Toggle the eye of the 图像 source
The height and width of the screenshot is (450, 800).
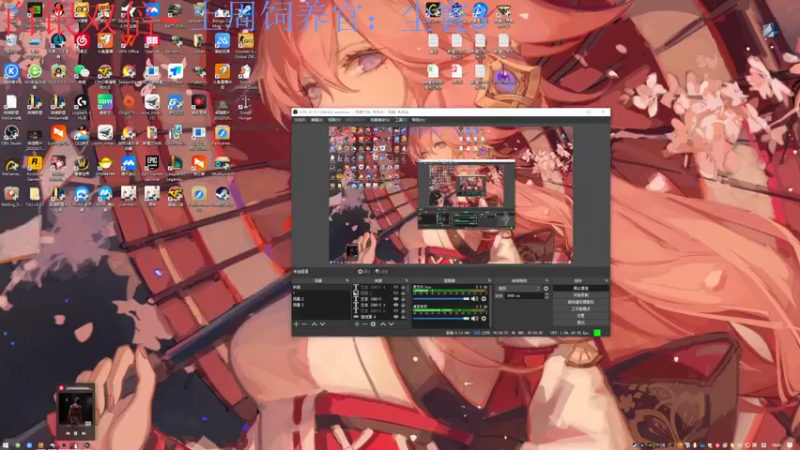coord(396,293)
